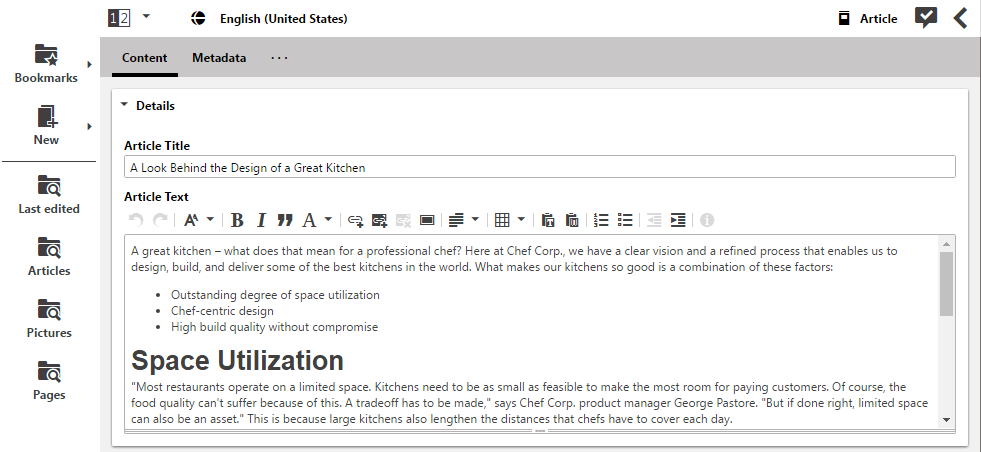Insert embedded image block icon

tap(427, 220)
